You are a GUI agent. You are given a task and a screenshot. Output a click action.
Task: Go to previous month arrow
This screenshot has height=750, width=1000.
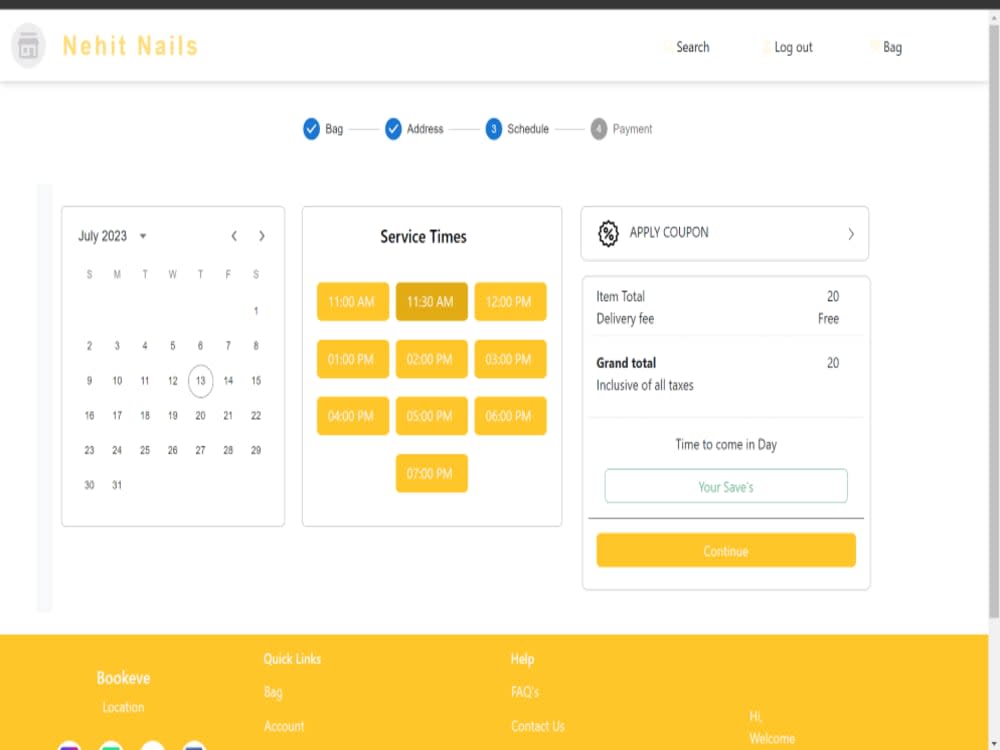[234, 236]
